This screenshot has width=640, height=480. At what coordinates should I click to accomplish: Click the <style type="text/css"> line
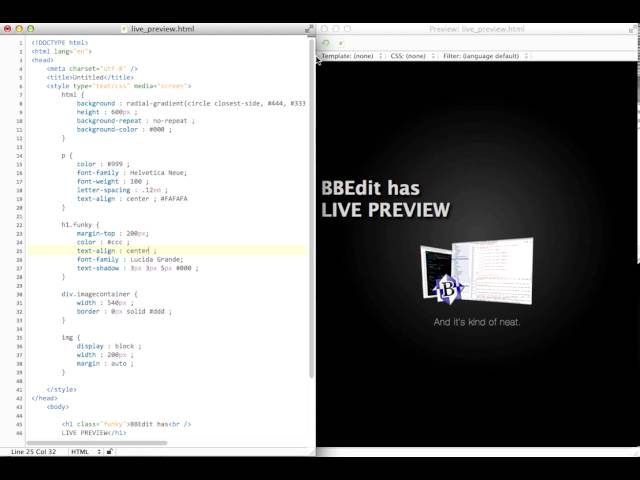119,86
